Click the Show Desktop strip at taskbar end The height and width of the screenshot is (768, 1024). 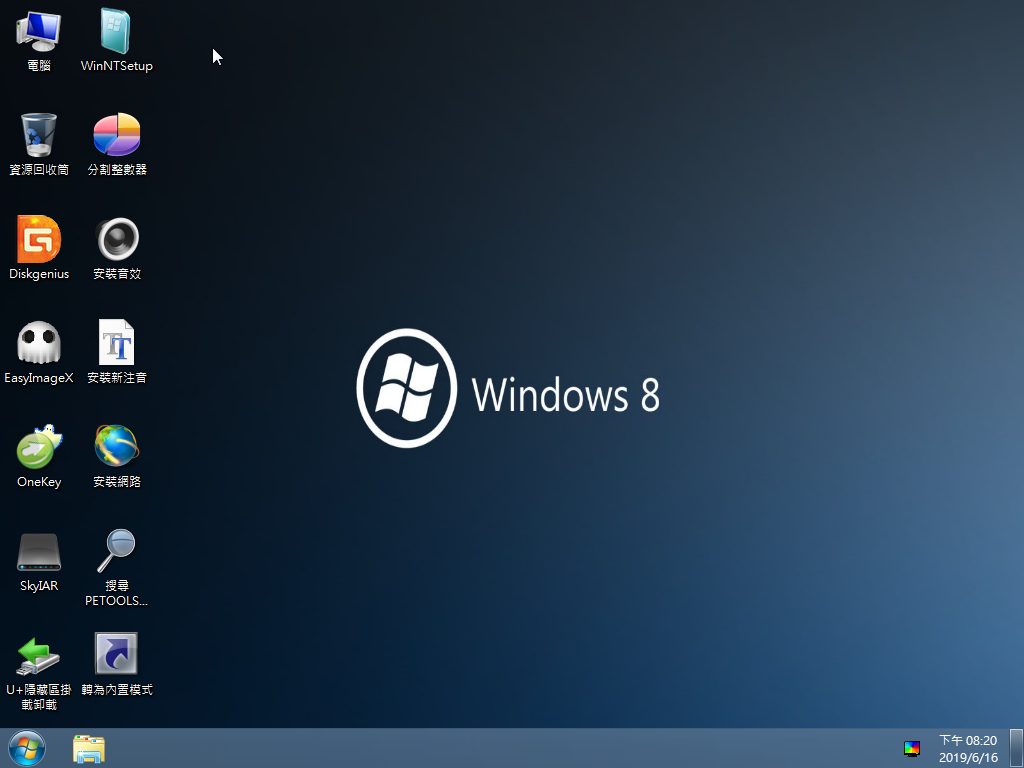[1017, 748]
